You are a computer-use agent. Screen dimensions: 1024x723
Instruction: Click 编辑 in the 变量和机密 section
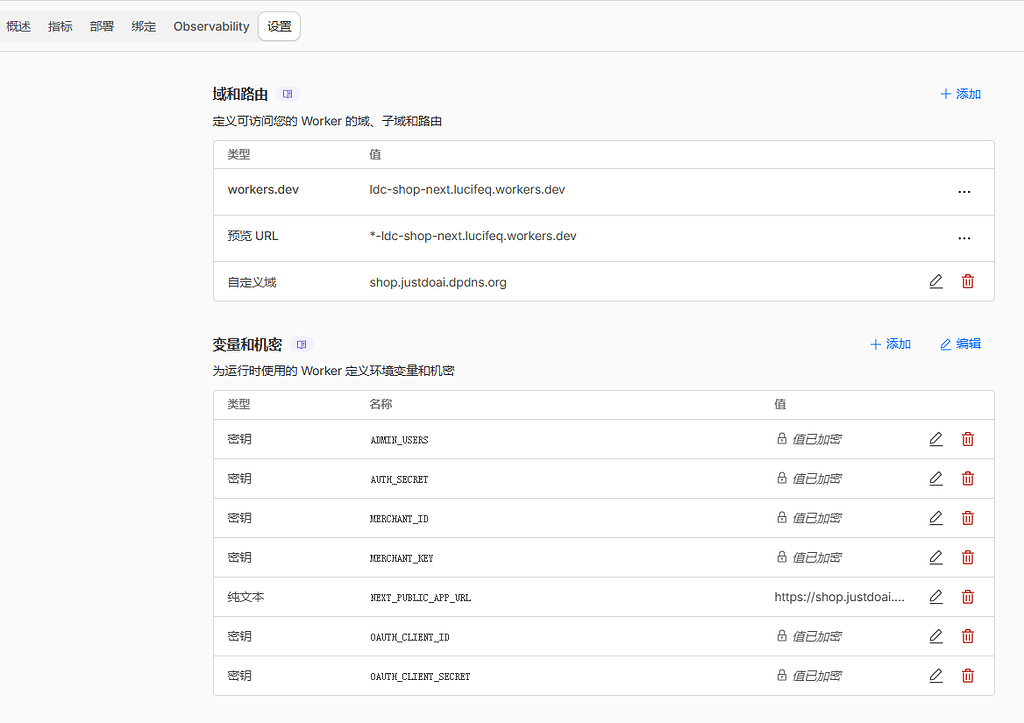point(961,344)
